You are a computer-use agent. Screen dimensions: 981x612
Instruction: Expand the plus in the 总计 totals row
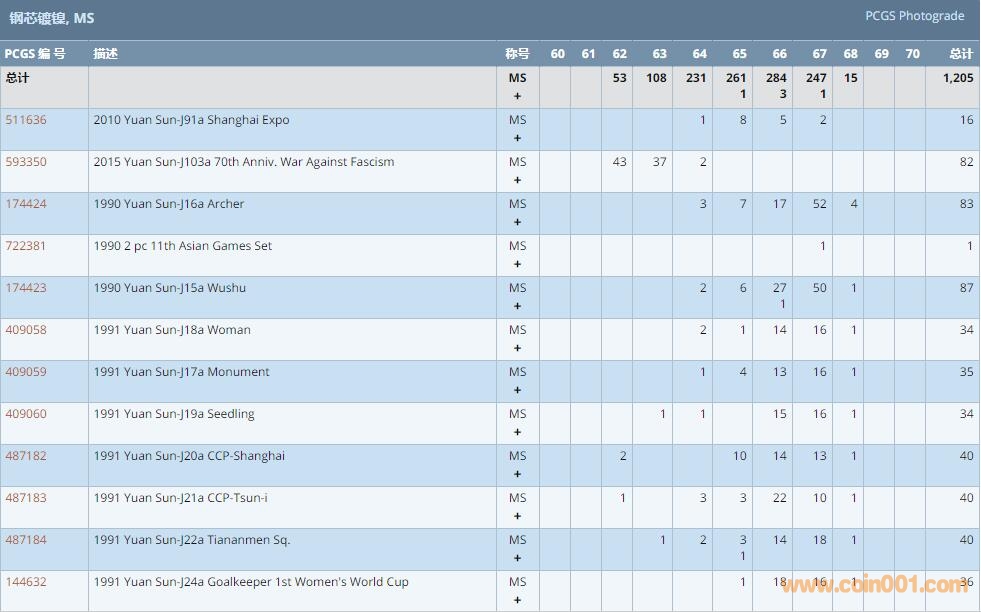tap(517, 96)
